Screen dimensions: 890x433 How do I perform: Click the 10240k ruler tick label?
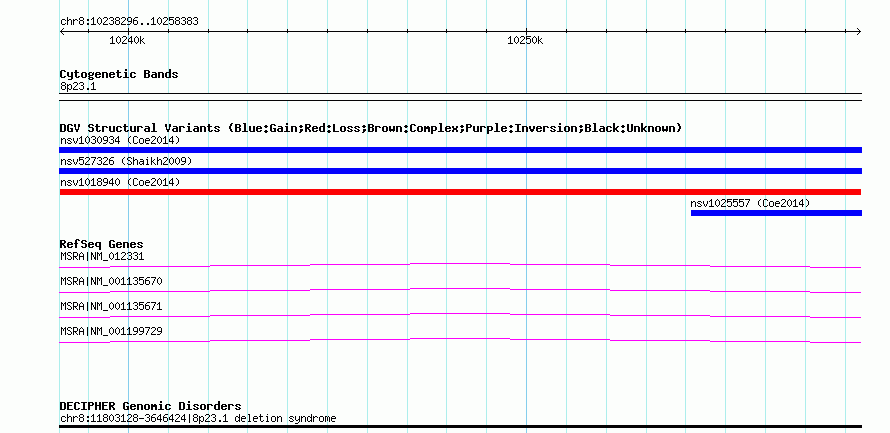127,40
